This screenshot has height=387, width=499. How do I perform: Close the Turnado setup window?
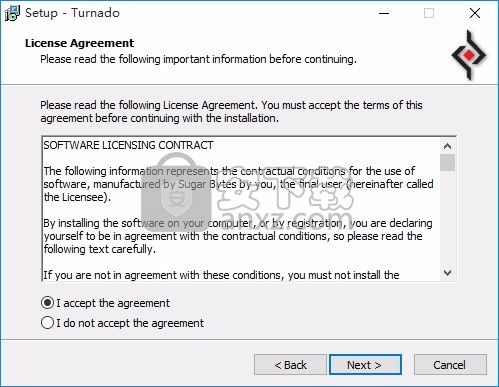tap(475, 13)
